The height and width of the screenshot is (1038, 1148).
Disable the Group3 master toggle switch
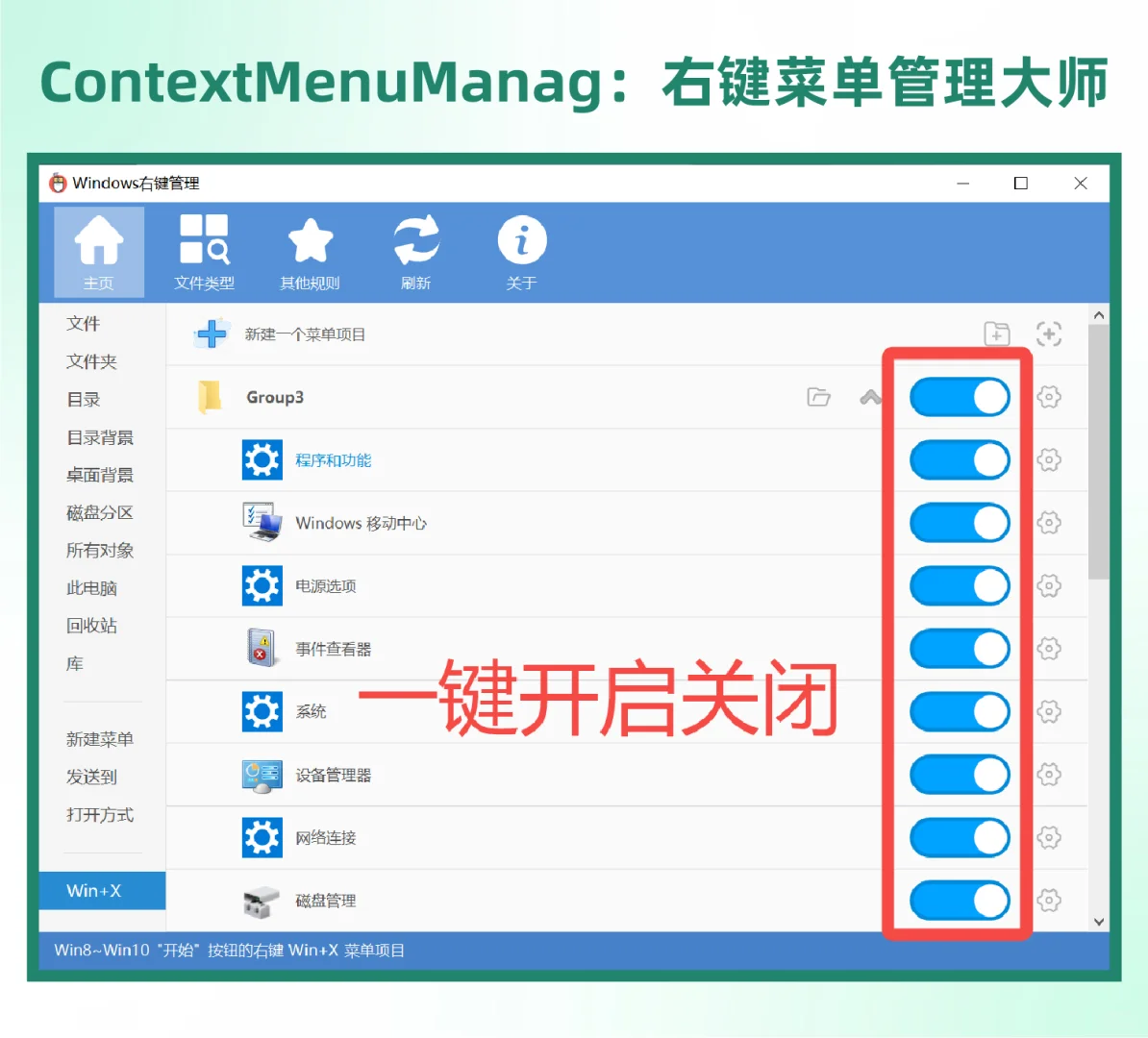coord(959,397)
